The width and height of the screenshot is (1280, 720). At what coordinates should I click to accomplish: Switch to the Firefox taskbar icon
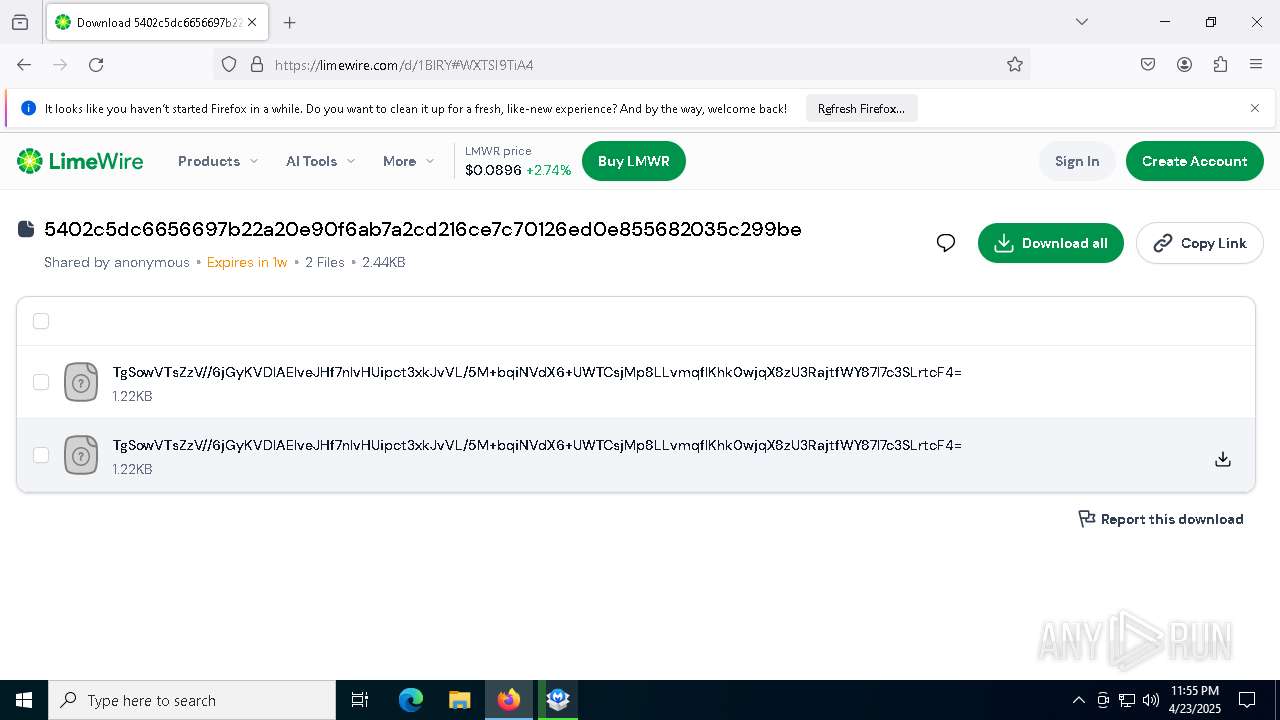[509, 700]
